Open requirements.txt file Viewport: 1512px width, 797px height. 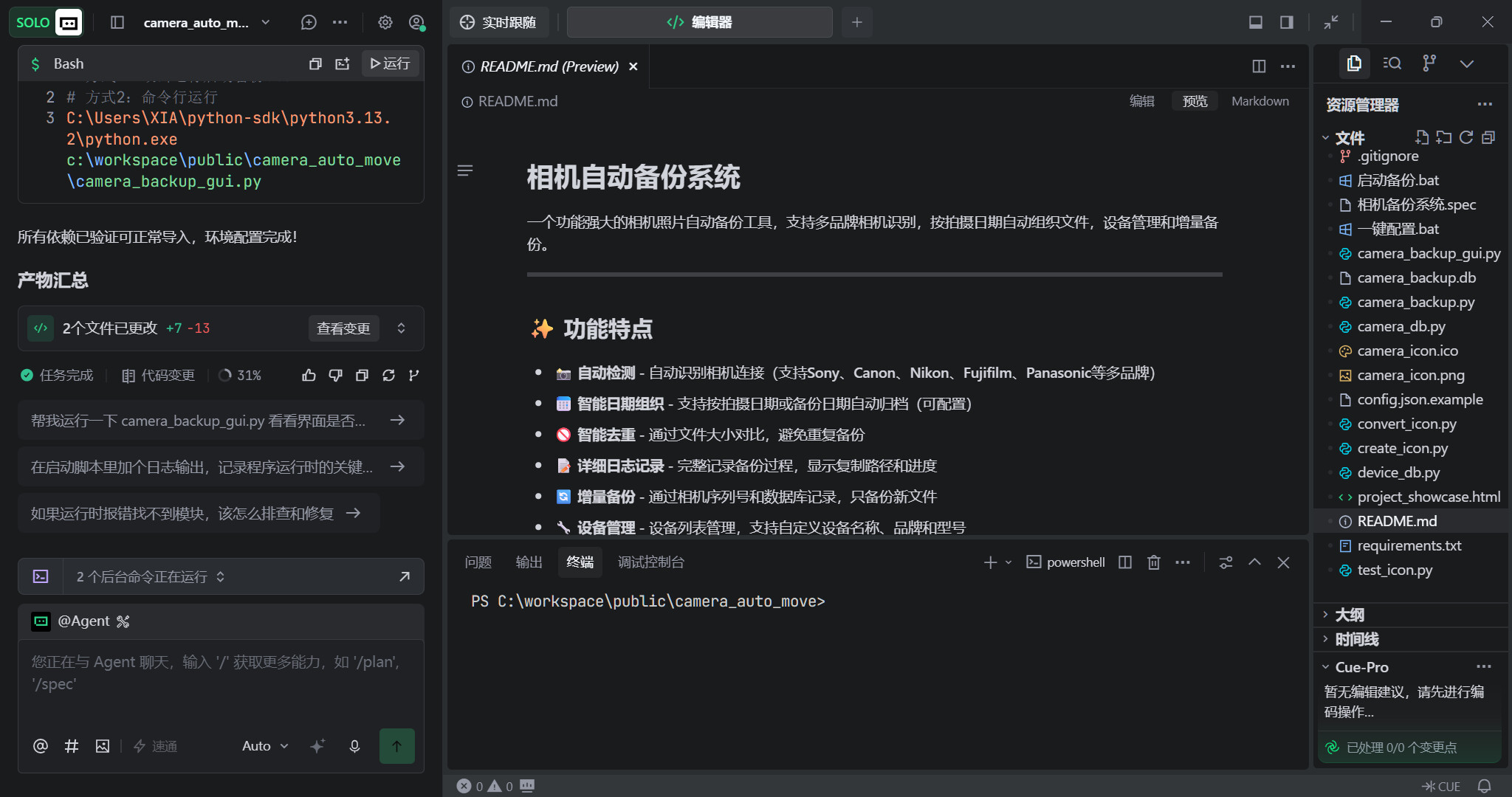coord(1411,545)
